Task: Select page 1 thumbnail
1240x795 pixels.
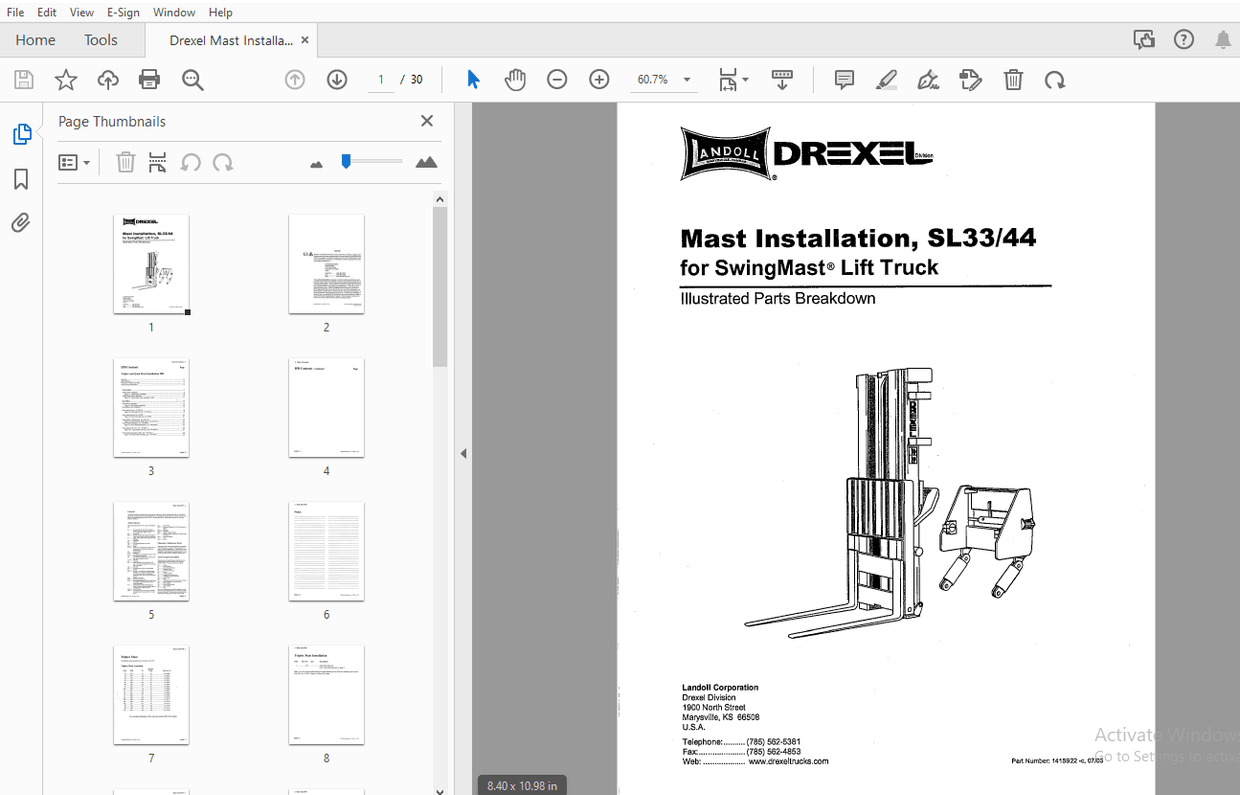Action: 151,264
